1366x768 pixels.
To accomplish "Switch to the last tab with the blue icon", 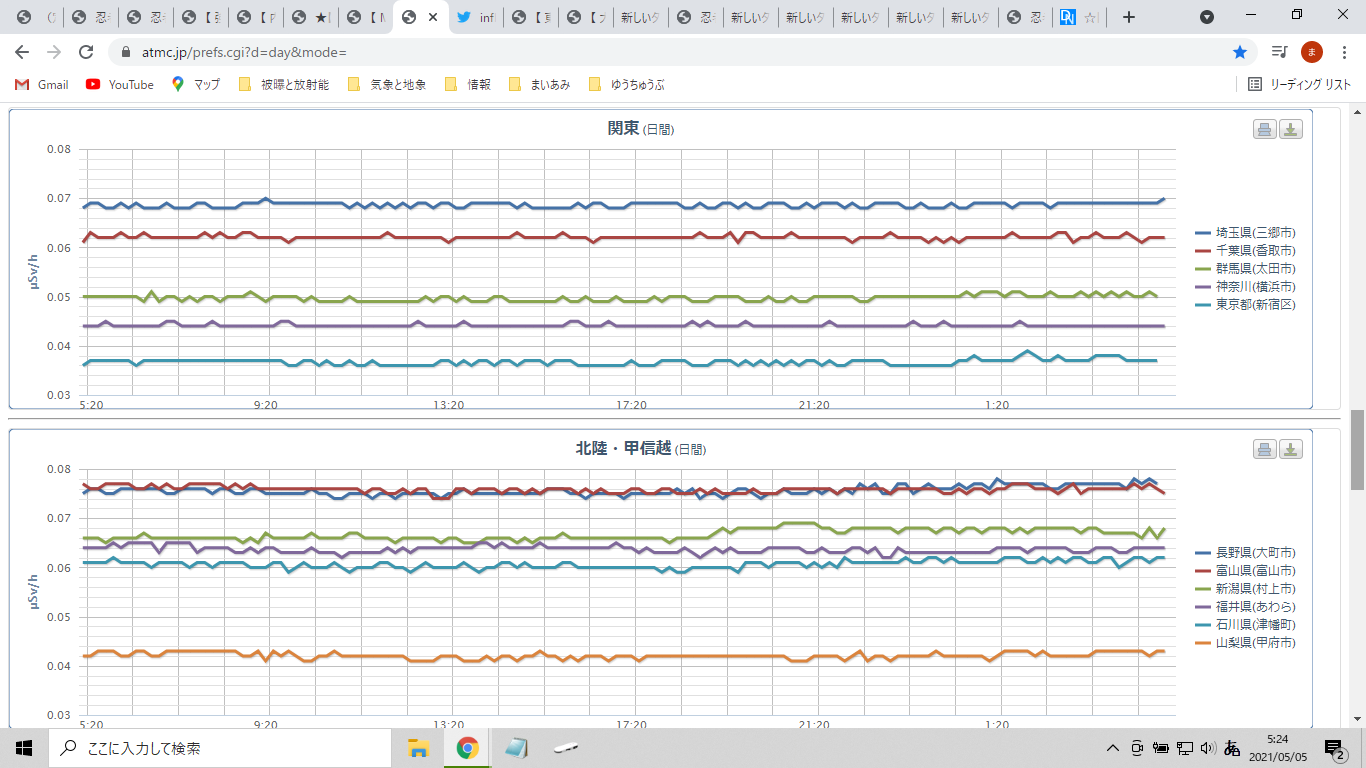I will [x=1078, y=17].
